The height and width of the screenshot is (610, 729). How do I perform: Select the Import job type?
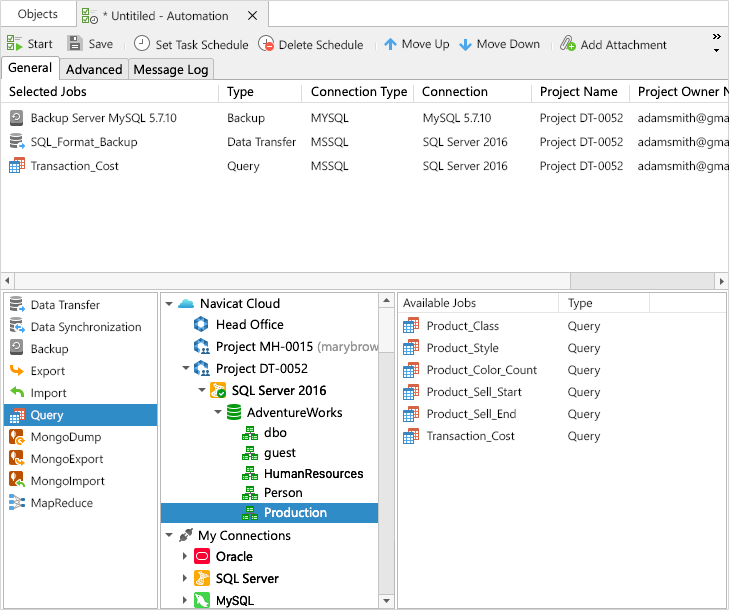point(80,393)
